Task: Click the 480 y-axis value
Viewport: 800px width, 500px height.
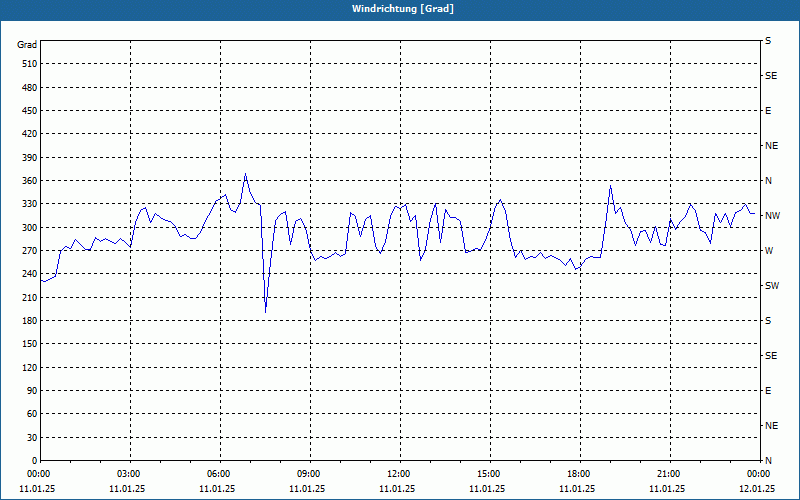Action: click(x=30, y=88)
